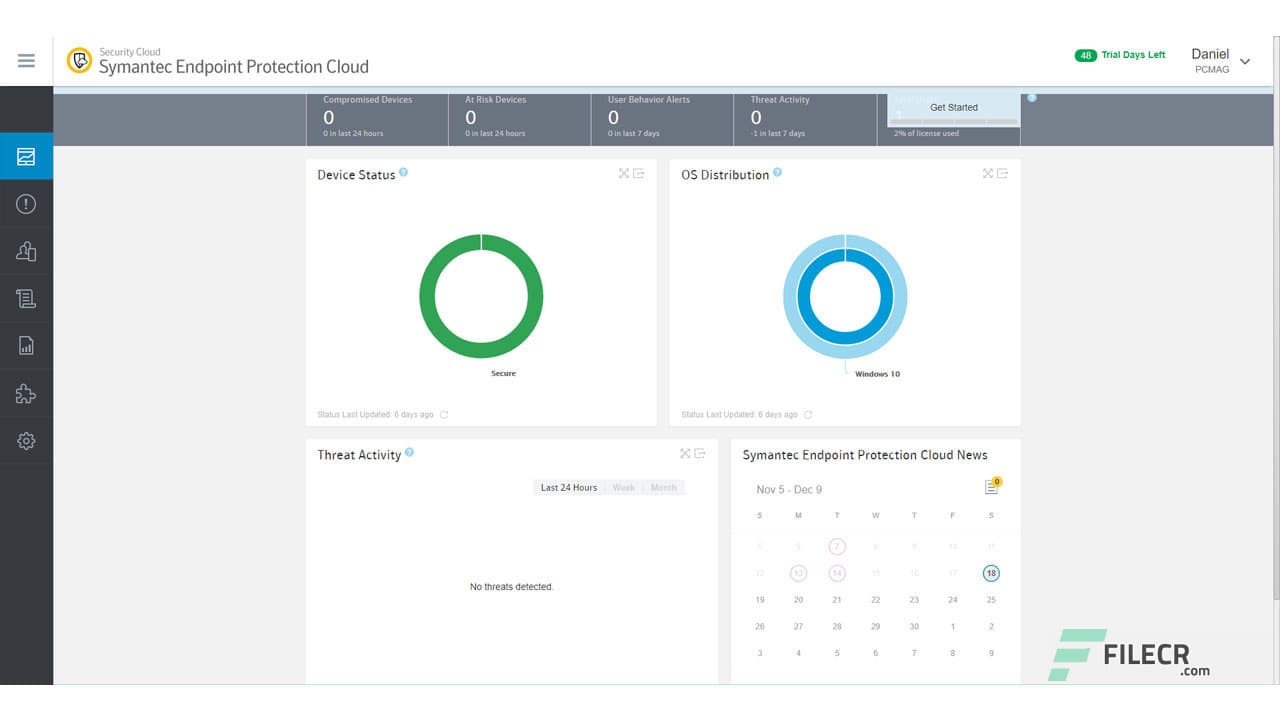Viewport: 1280px width, 720px height.
Task: Select the Policies list icon in sidebar
Action: [x=26, y=298]
